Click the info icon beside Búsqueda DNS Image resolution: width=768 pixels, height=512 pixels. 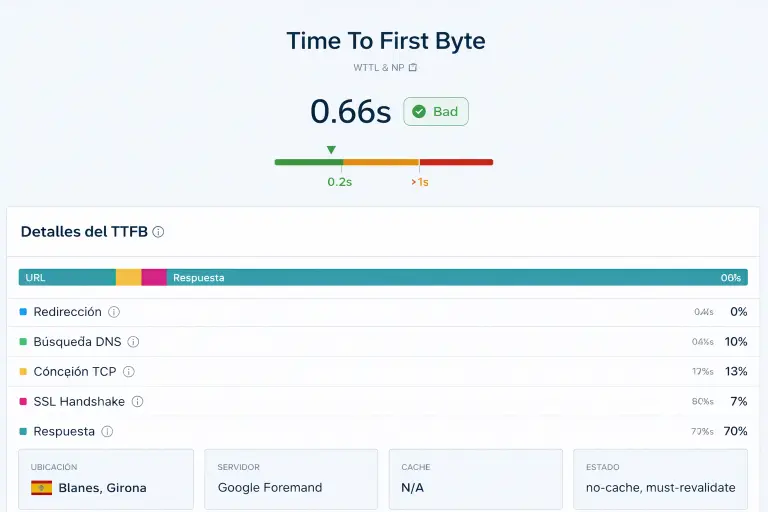click(x=133, y=342)
